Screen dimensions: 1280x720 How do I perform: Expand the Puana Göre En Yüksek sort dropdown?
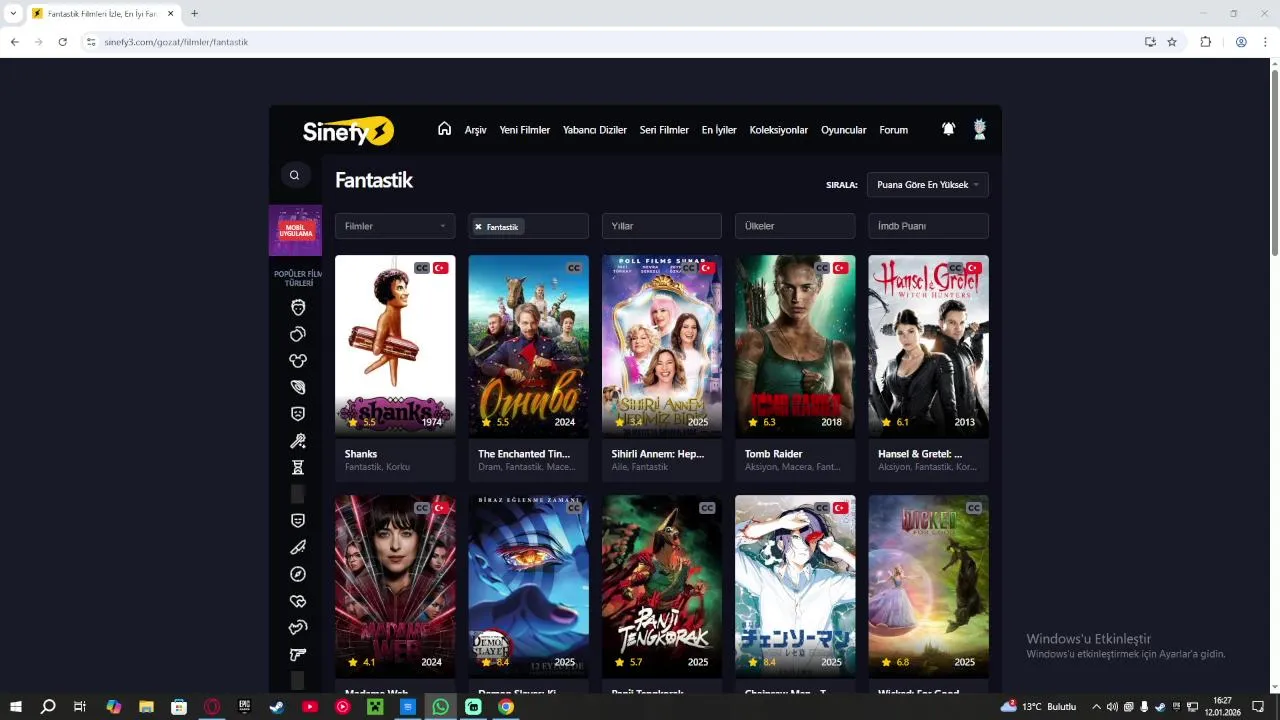coord(928,185)
